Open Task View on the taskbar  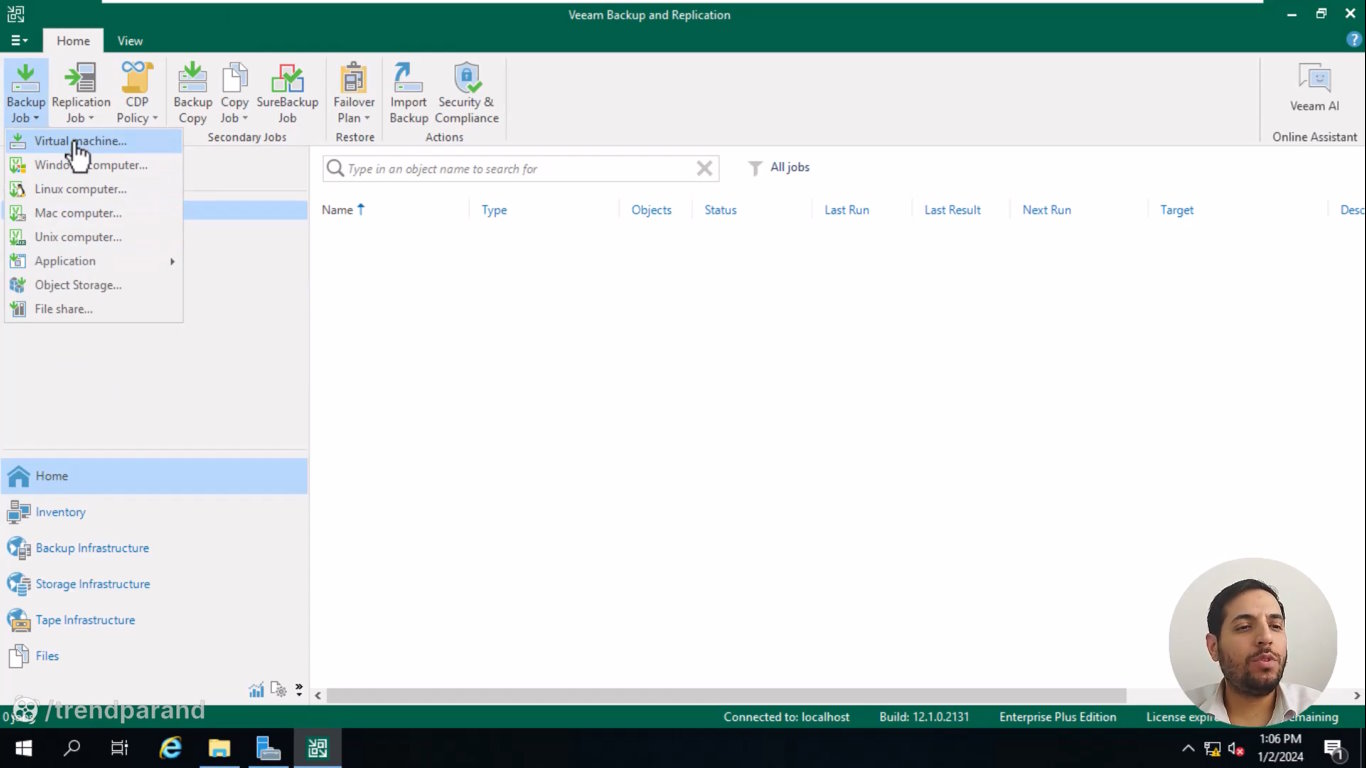pos(120,748)
